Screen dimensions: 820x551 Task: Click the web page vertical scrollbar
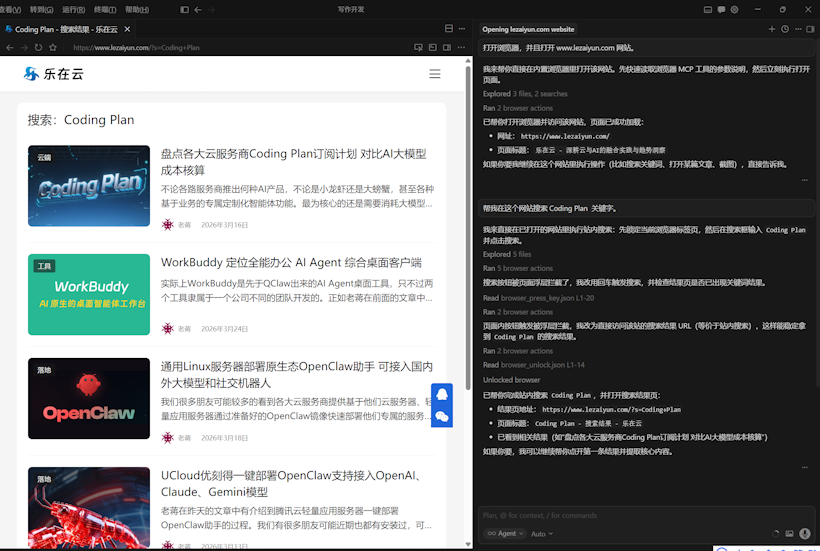point(469,230)
